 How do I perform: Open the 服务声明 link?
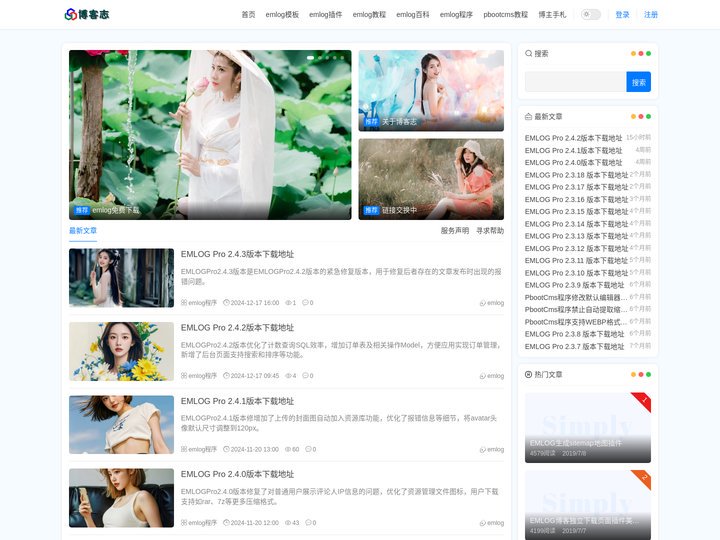coord(455,231)
